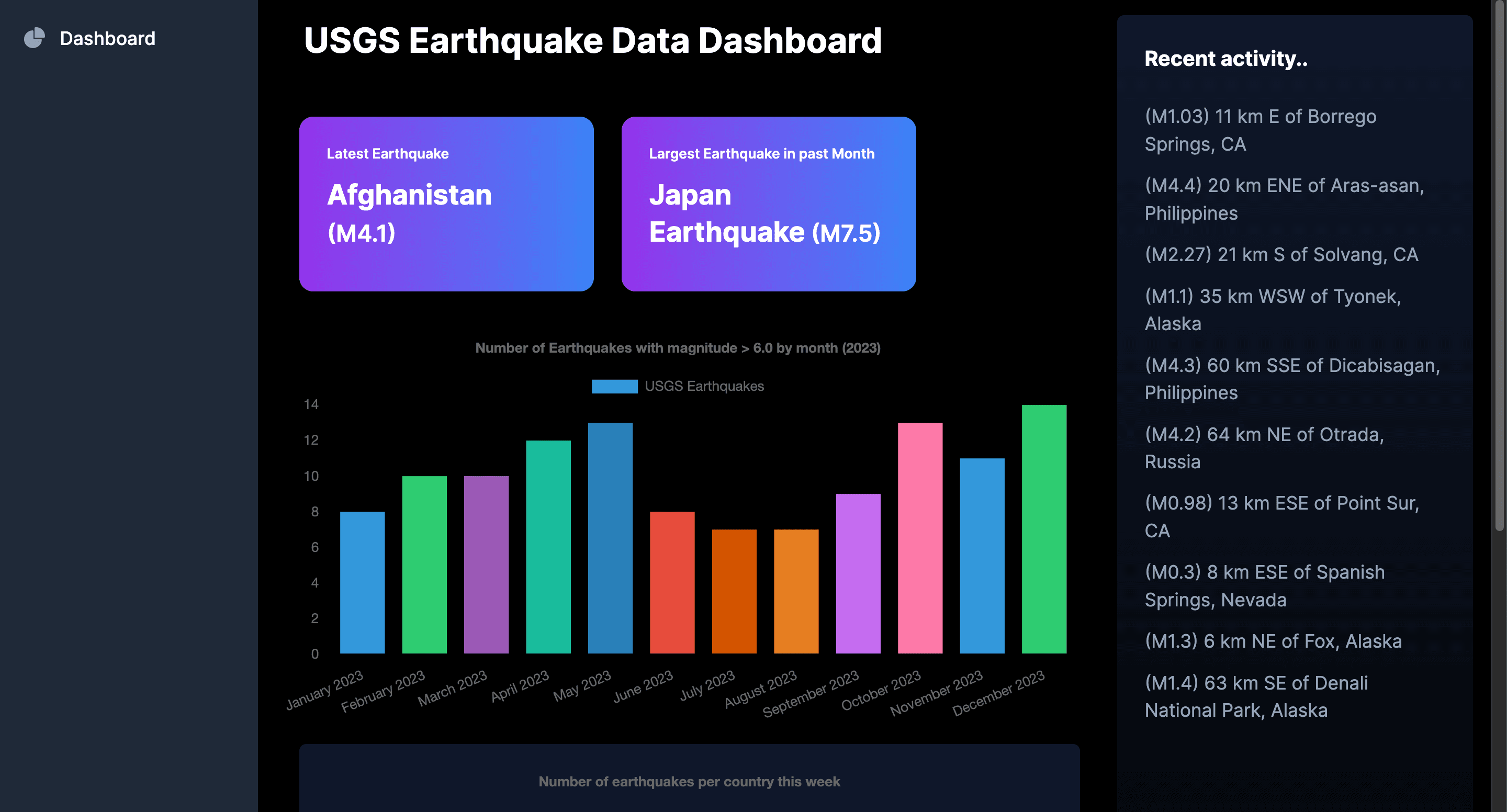Click the February 2023 green bar
The width and height of the screenshot is (1507, 812).
tap(424, 565)
